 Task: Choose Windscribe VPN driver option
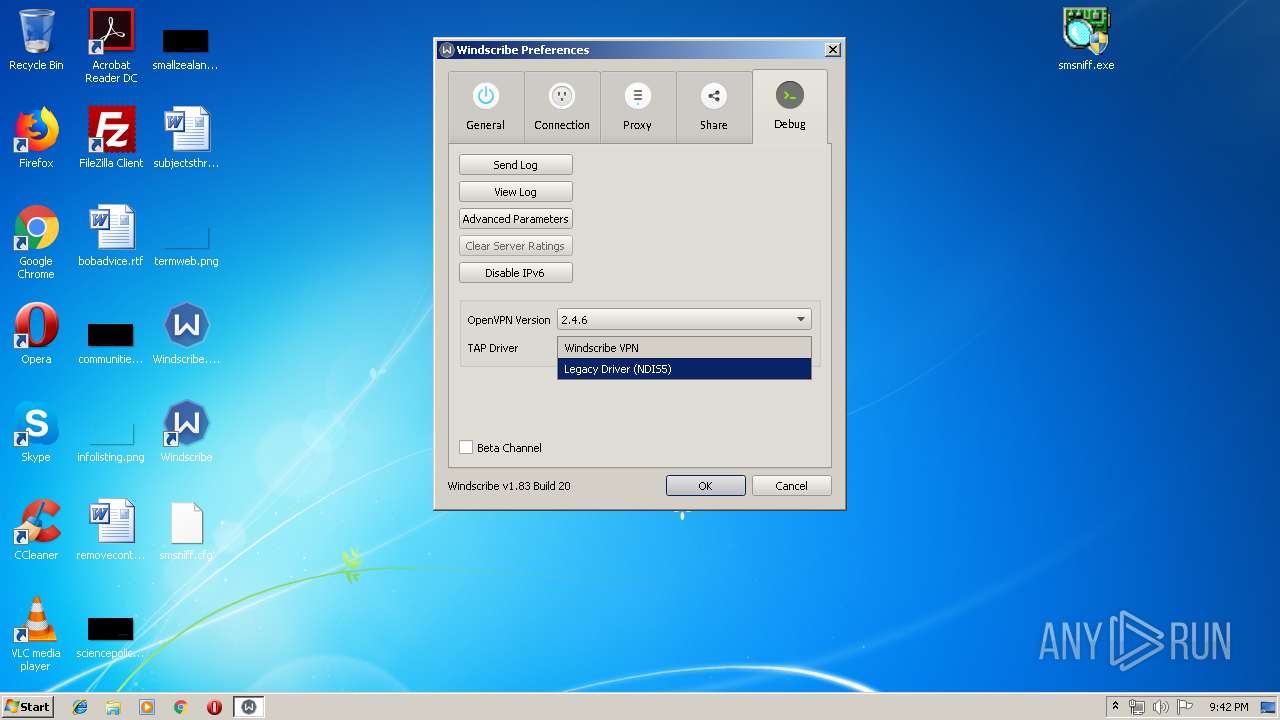click(684, 348)
